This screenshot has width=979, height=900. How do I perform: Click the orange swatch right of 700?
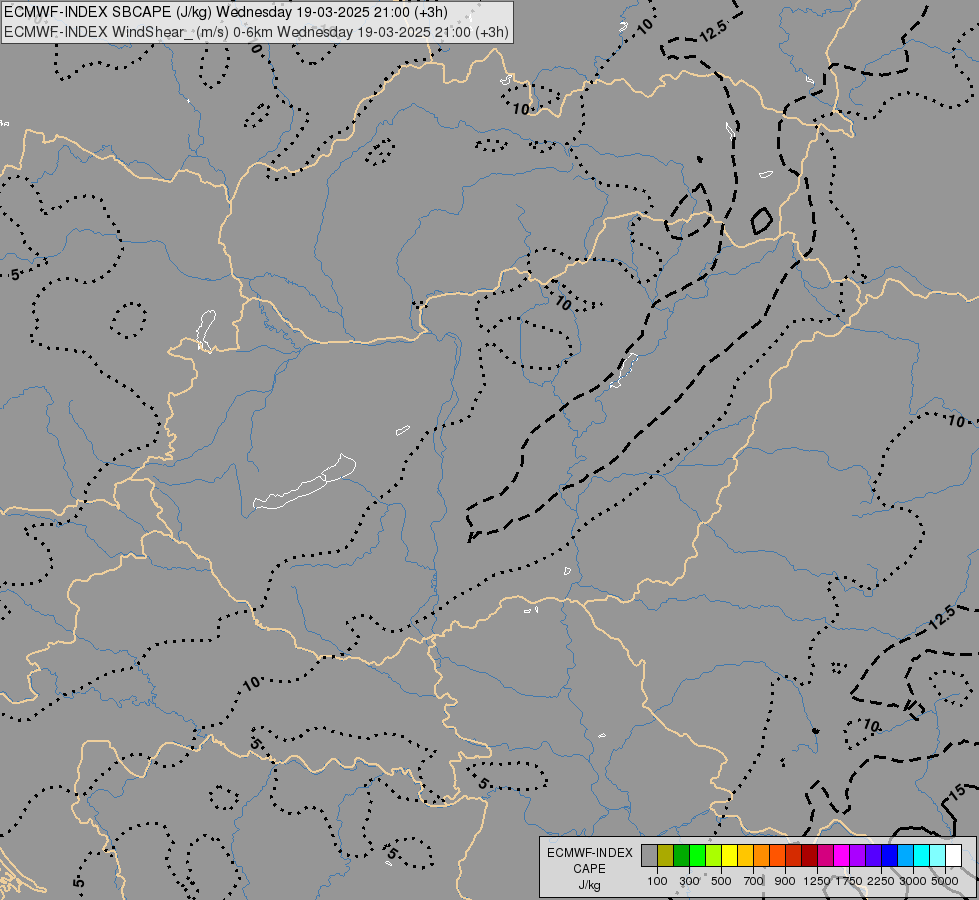tap(762, 856)
